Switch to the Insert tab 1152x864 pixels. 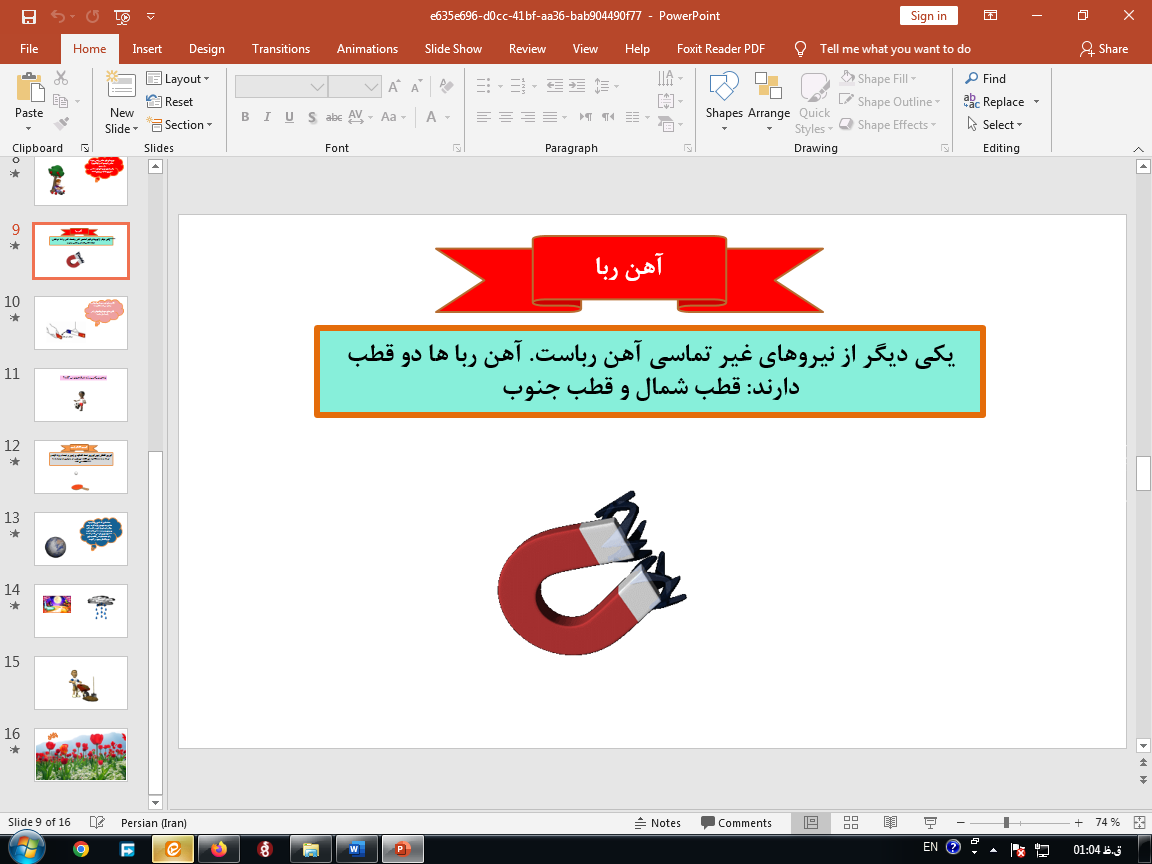[147, 48]
